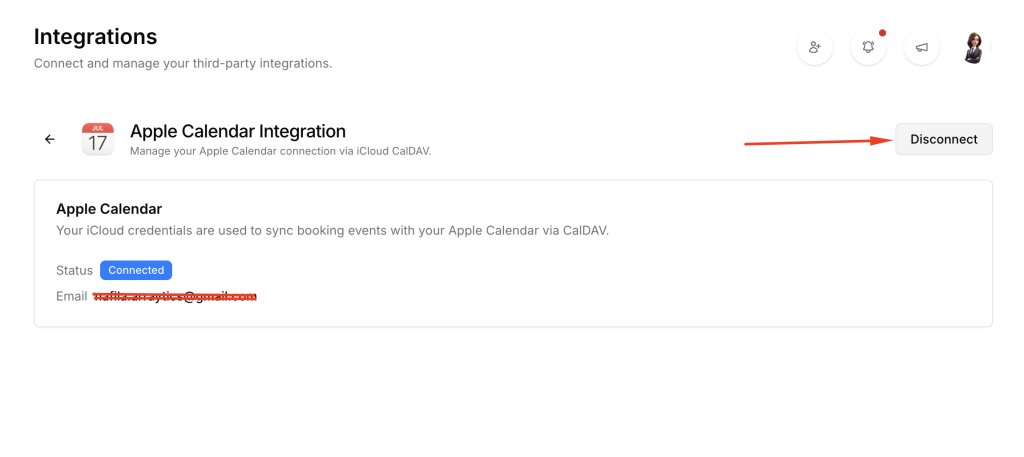Screen dimensions: 1024x457
Task: Click the third-party integrations subtitle
Action: 183,63
